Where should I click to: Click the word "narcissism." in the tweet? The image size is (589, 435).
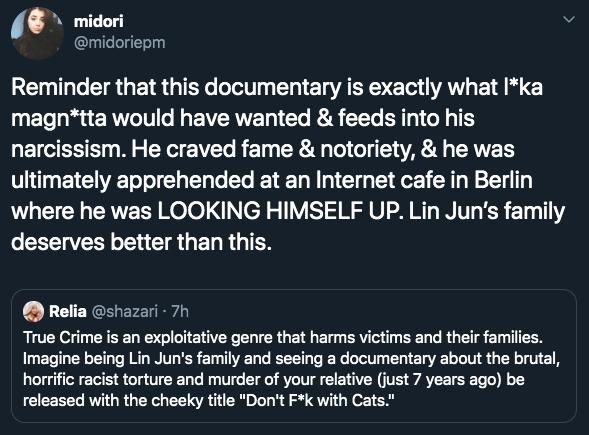pyautogui.click(x=68, y=149)
